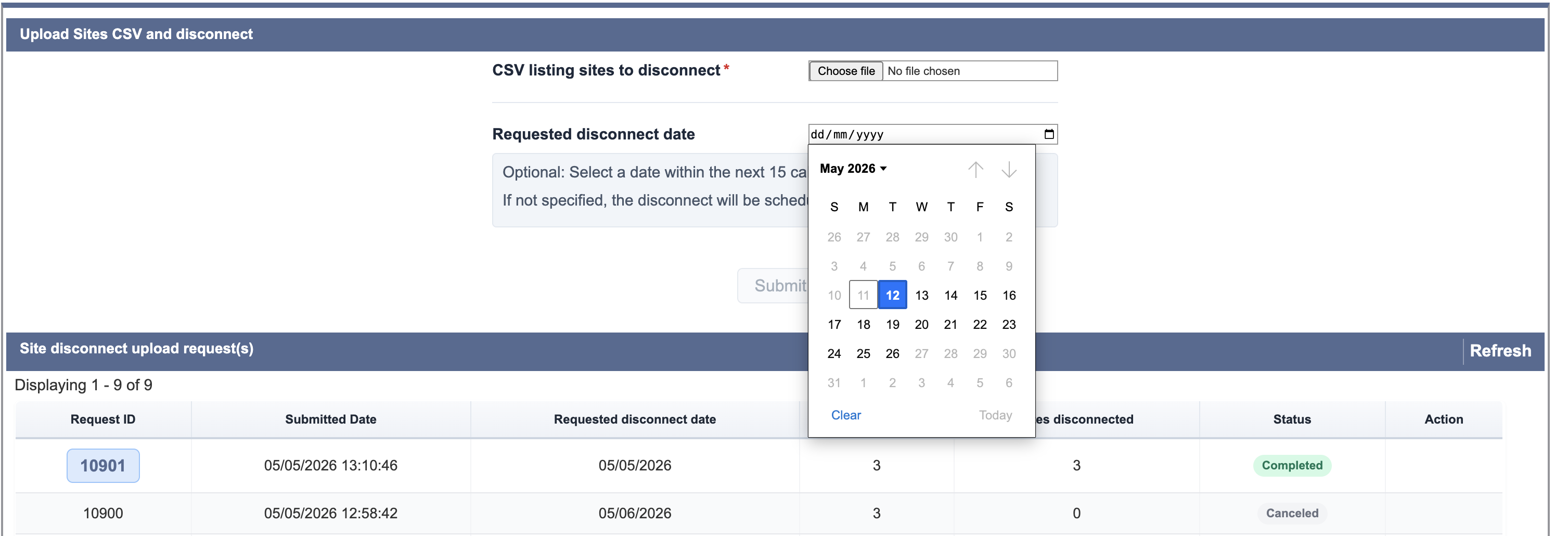Viewport: 1568px width, 536px height.
Task: Click request ID 10900 cell
Action: (x=103, y=513)
